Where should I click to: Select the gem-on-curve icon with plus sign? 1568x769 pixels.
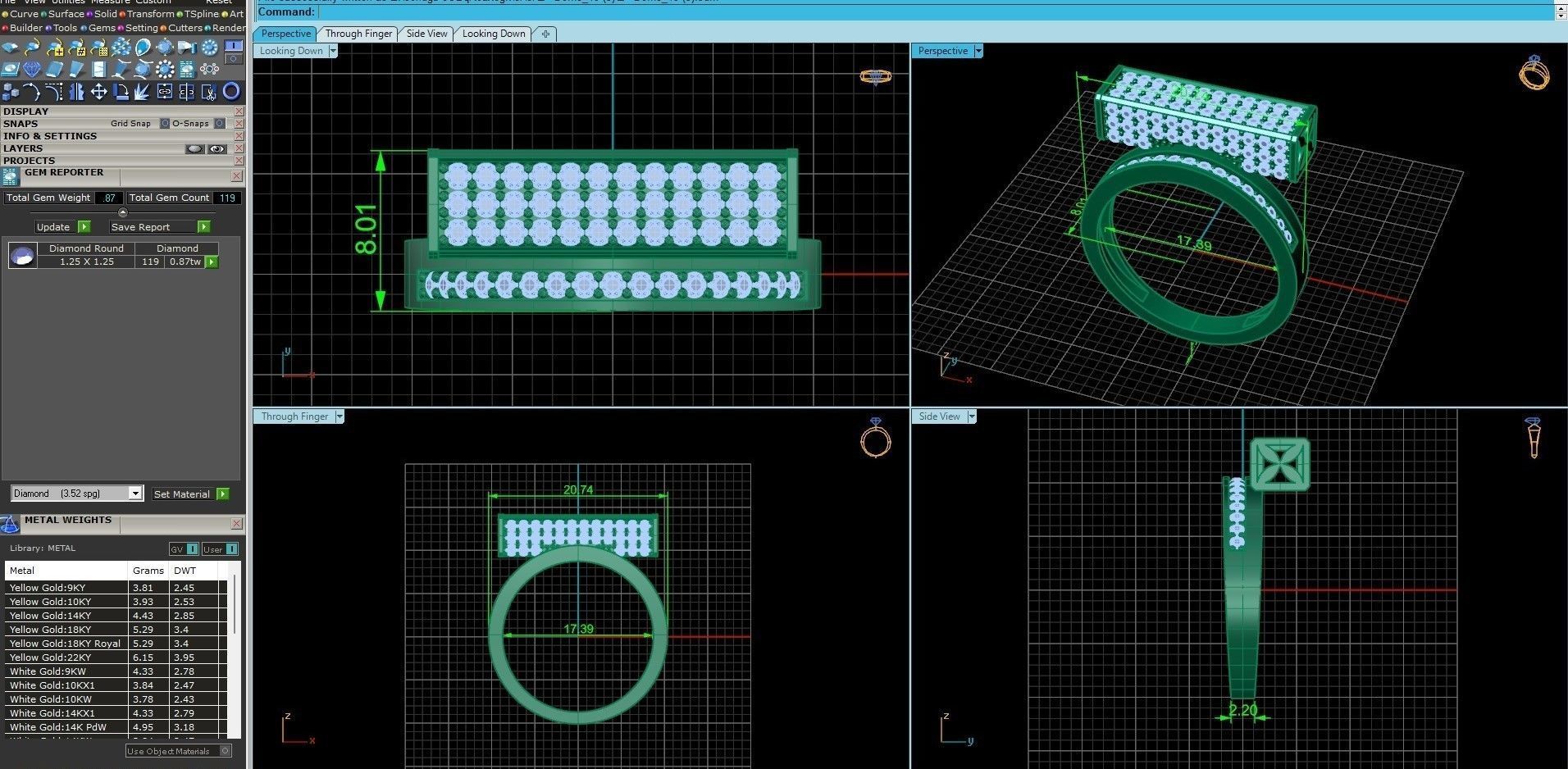tap(54, 48)
